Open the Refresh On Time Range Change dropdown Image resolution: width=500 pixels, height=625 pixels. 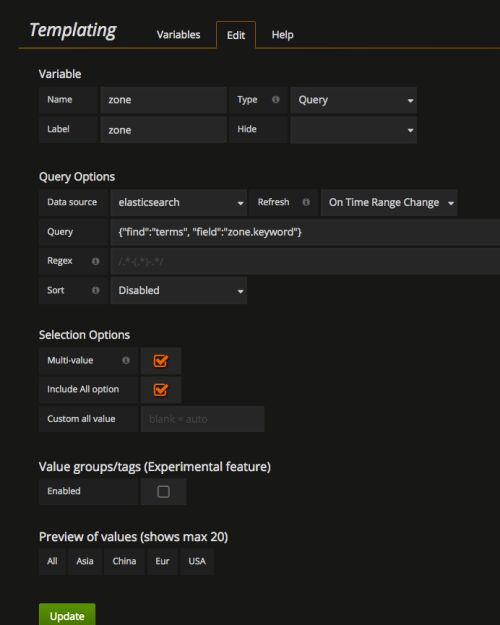[x=389, y=202]
